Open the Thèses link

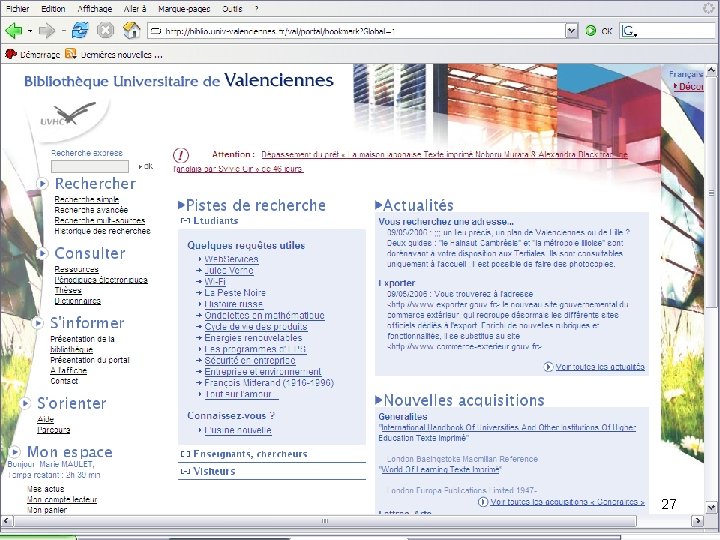pyautogui.click(x=68, y=290)
